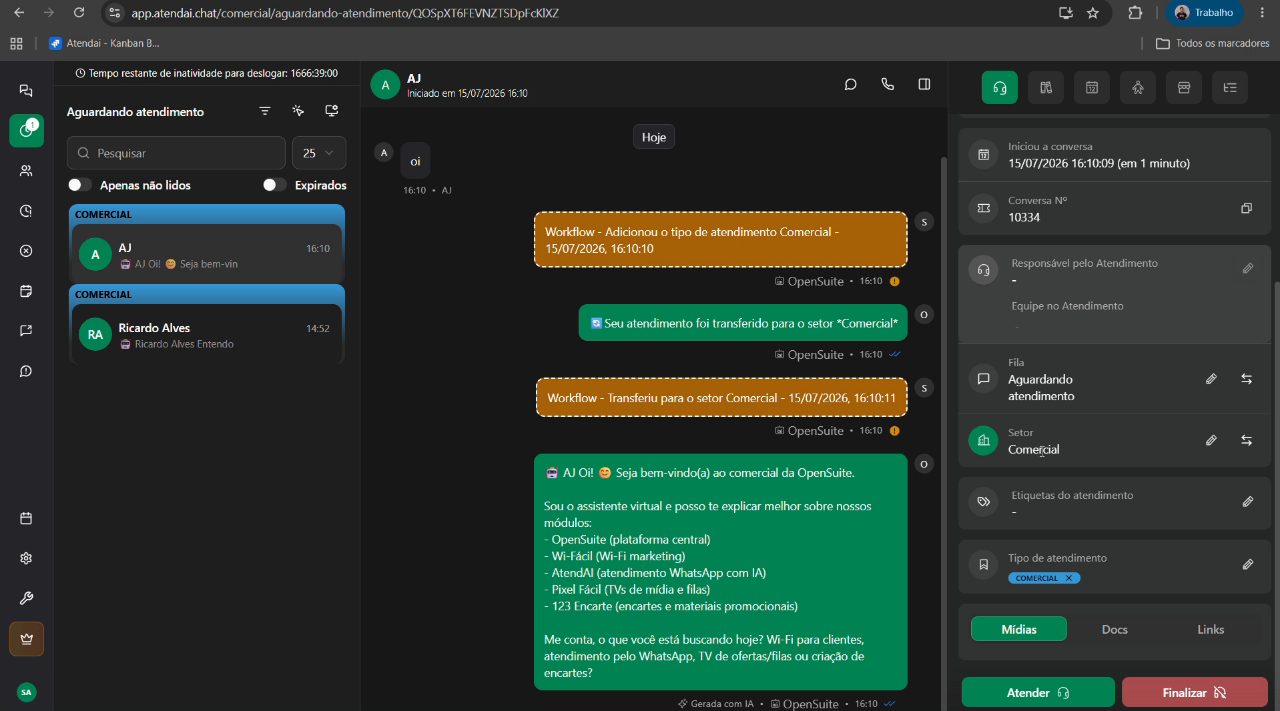Image resolution: width=1280 pixels, height=711 pixels.
Task: Open the waiting queue icon with badge 1
Action: coord(26,131)
